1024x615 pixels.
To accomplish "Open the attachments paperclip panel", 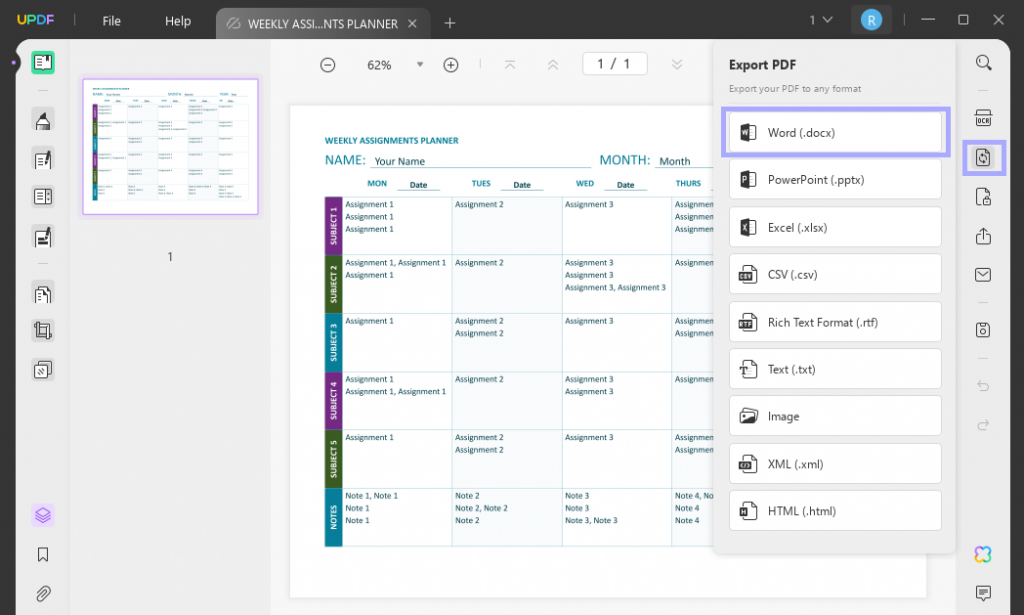I will click(43, 593).
